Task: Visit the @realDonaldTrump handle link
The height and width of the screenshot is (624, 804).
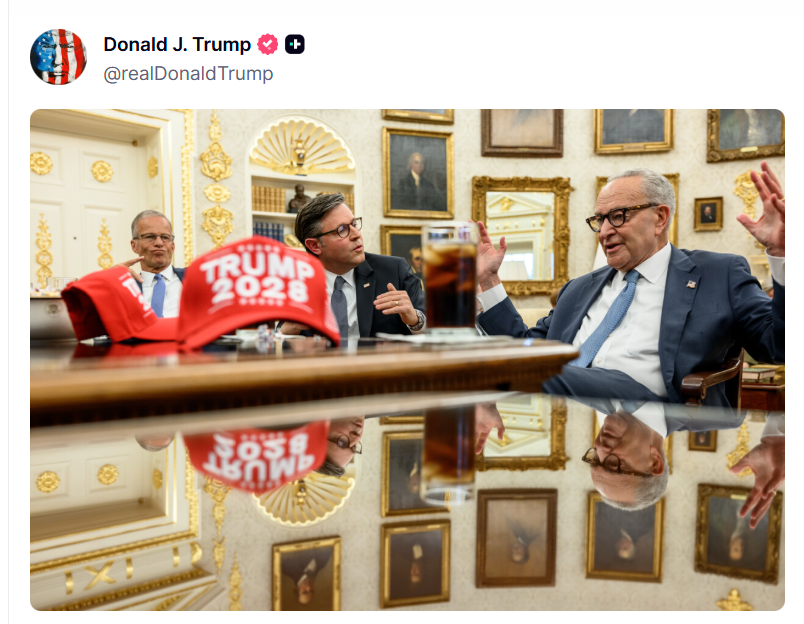Action: [188, 73]
